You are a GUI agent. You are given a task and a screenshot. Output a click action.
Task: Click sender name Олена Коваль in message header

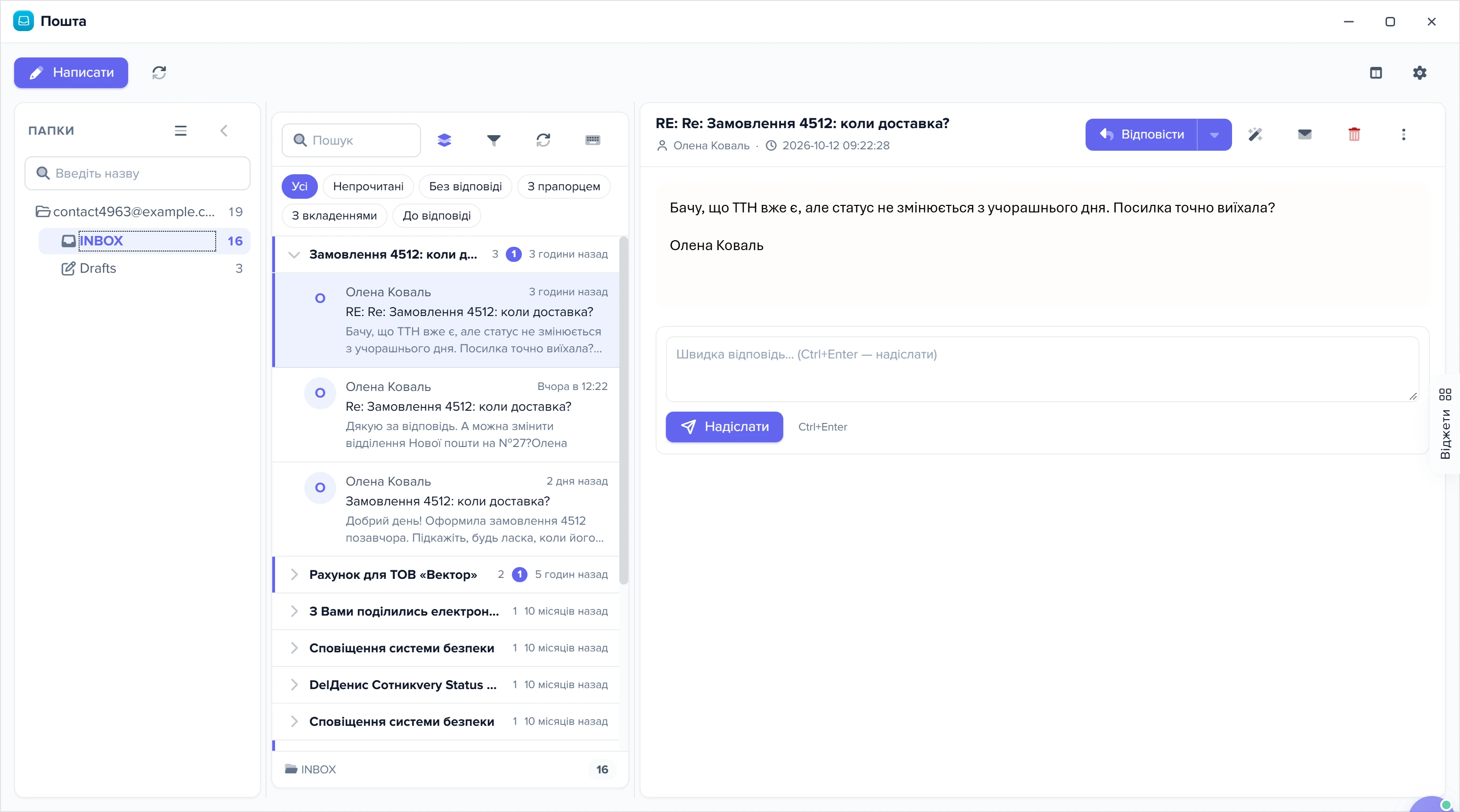(711, 146)
